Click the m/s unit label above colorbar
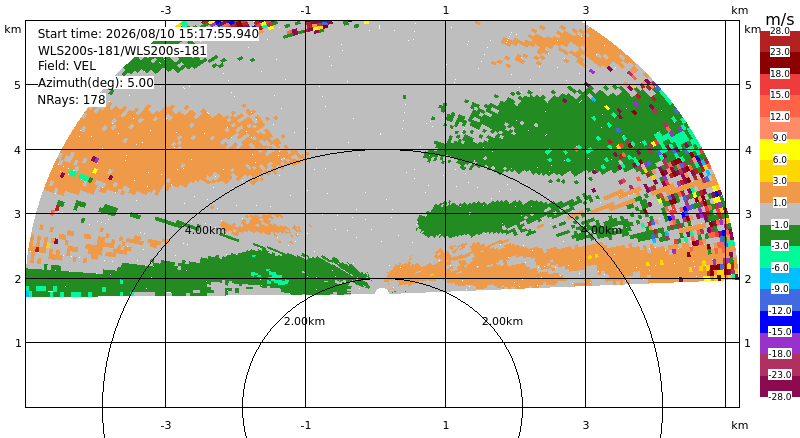This screenshot has height=438, width=800. point(780,19)
